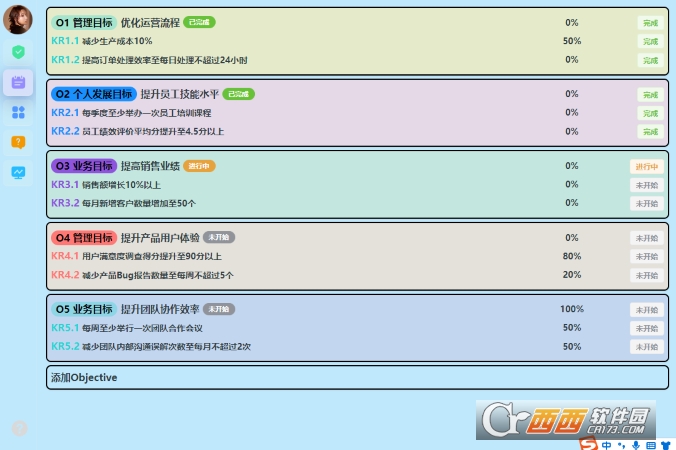Open 未开始 status selector for O4 row

647,238
